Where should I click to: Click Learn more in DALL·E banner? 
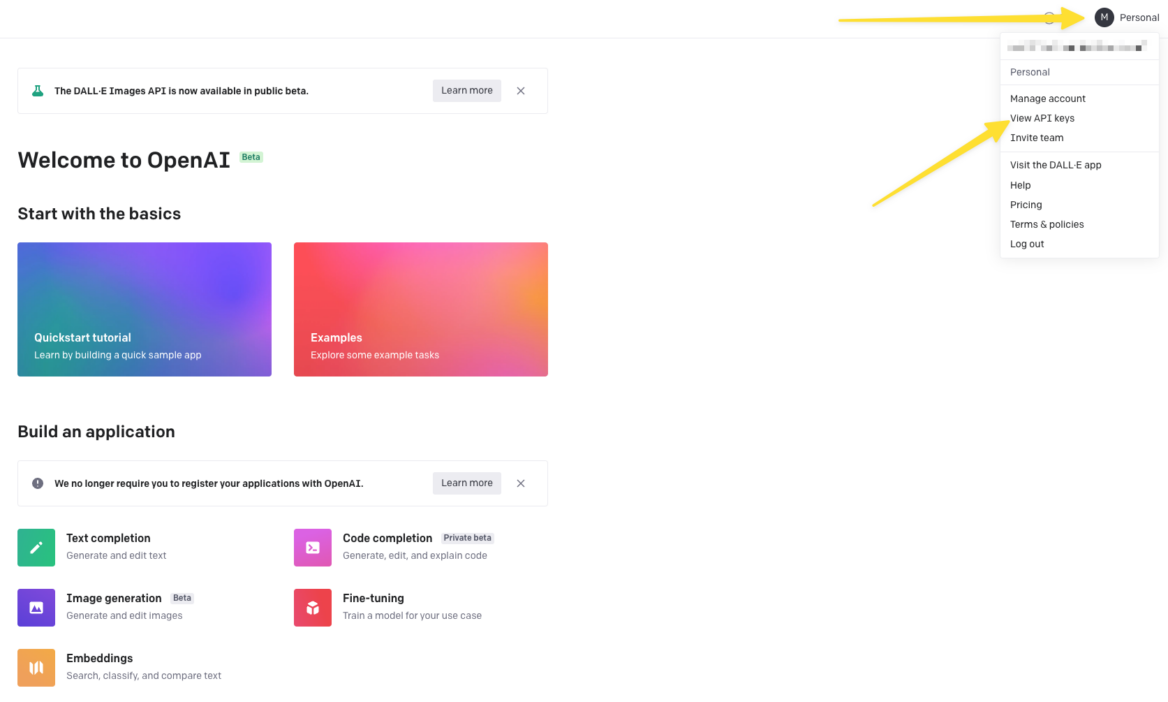pos(467,91)
